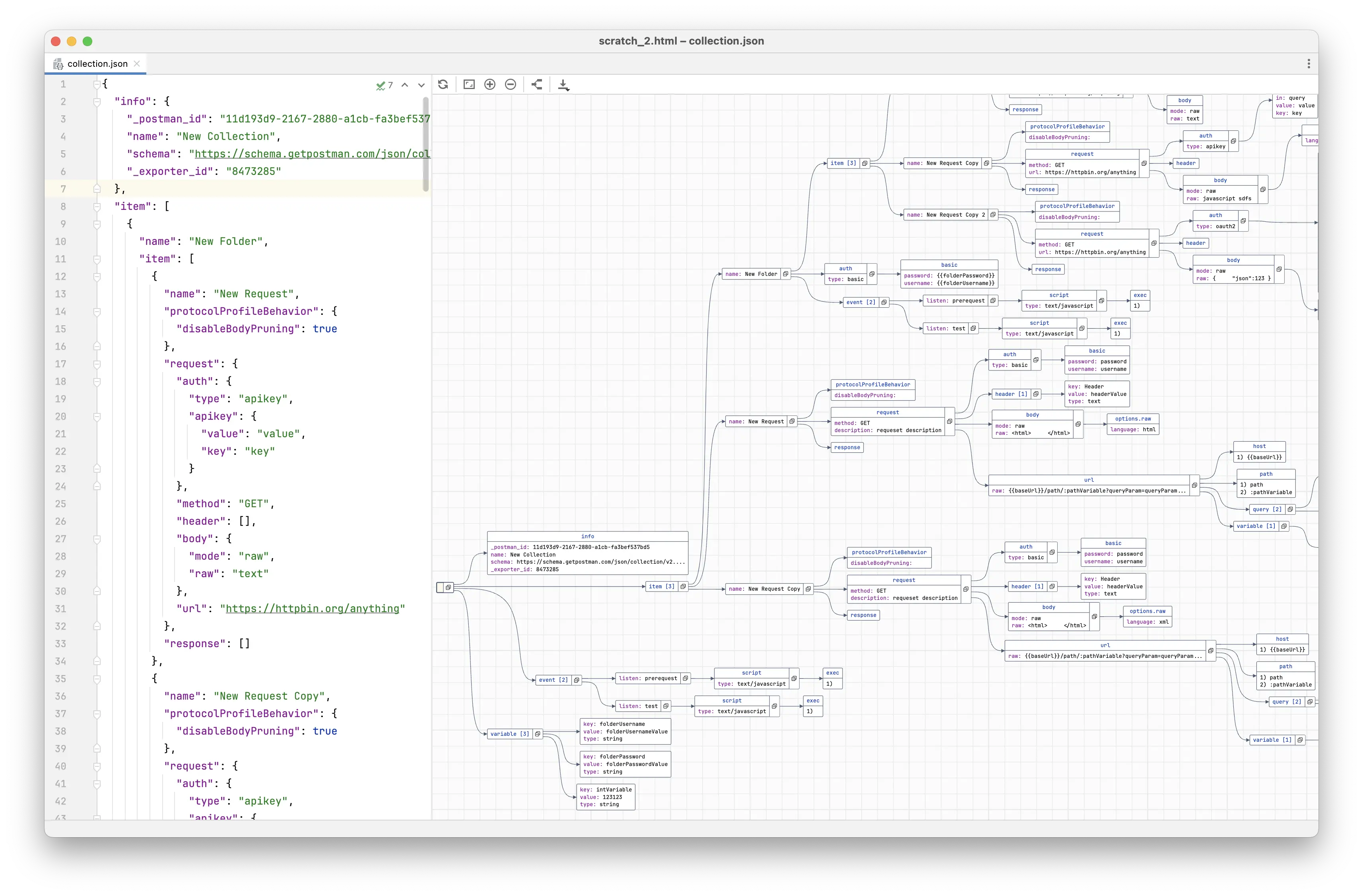Click the refresh diagram icon

pyautogui.click(x=443, y=85)
